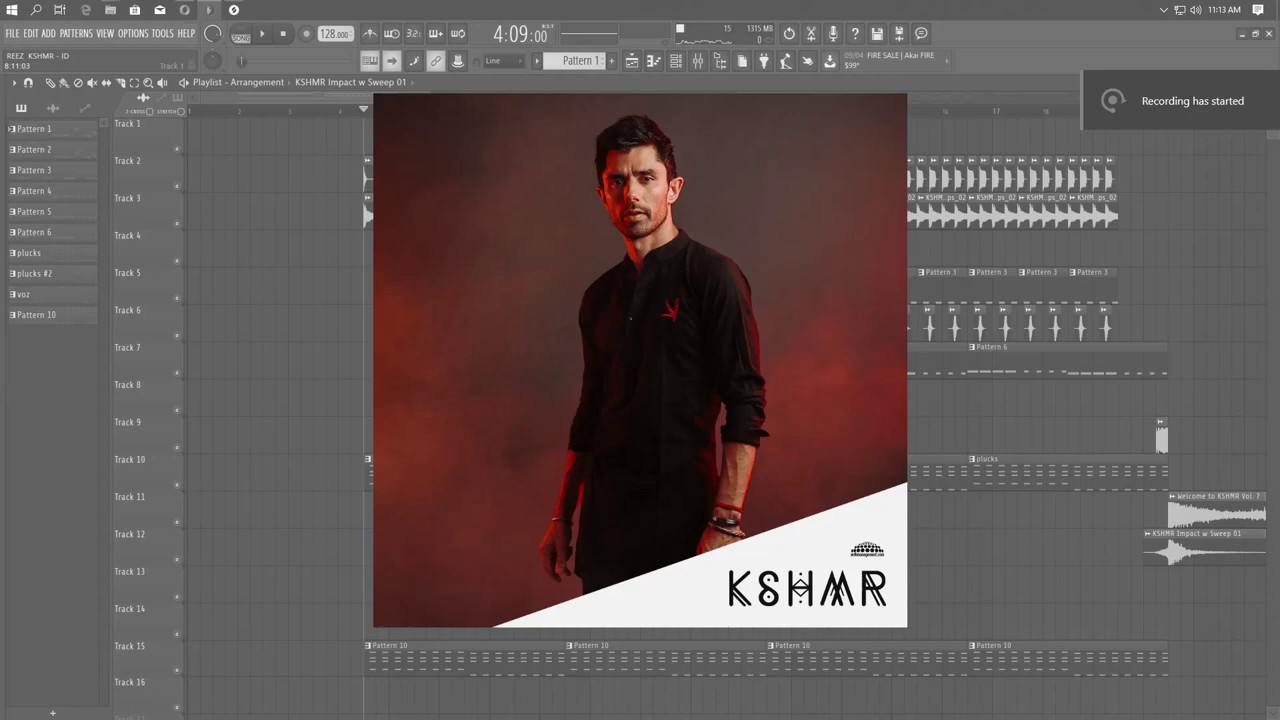Open the Channel rack icon

point(676,62)
